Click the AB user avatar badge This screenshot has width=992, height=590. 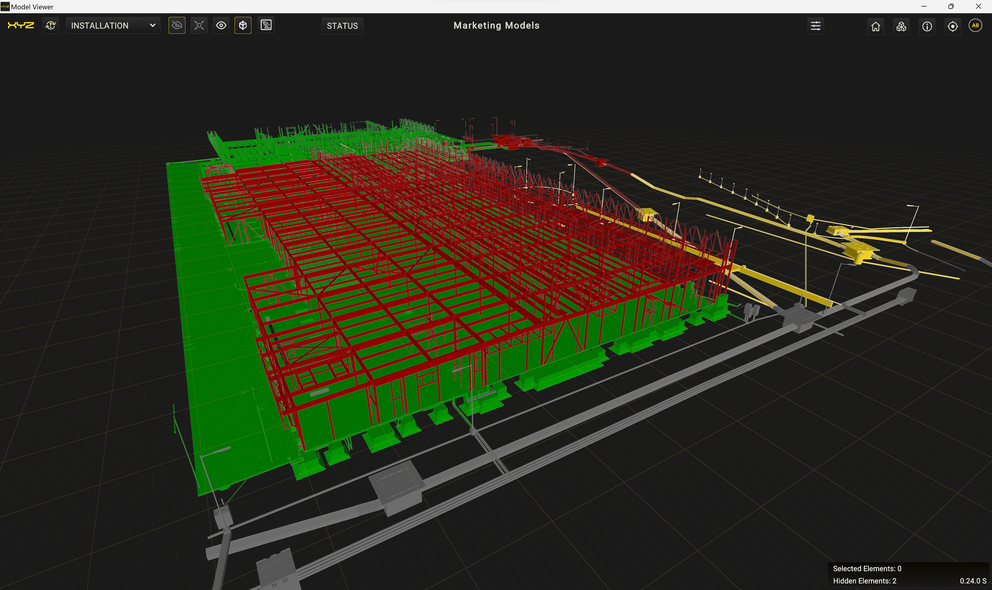click(x=975, y=26)
